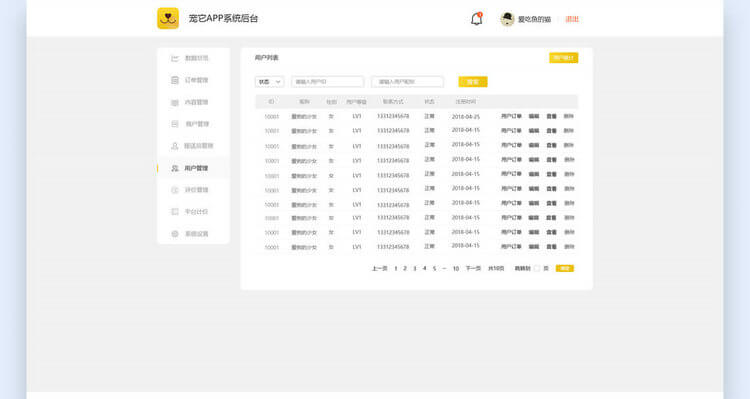Go to page 4 in pagination

pyautogui.click(x=424, y=268)
